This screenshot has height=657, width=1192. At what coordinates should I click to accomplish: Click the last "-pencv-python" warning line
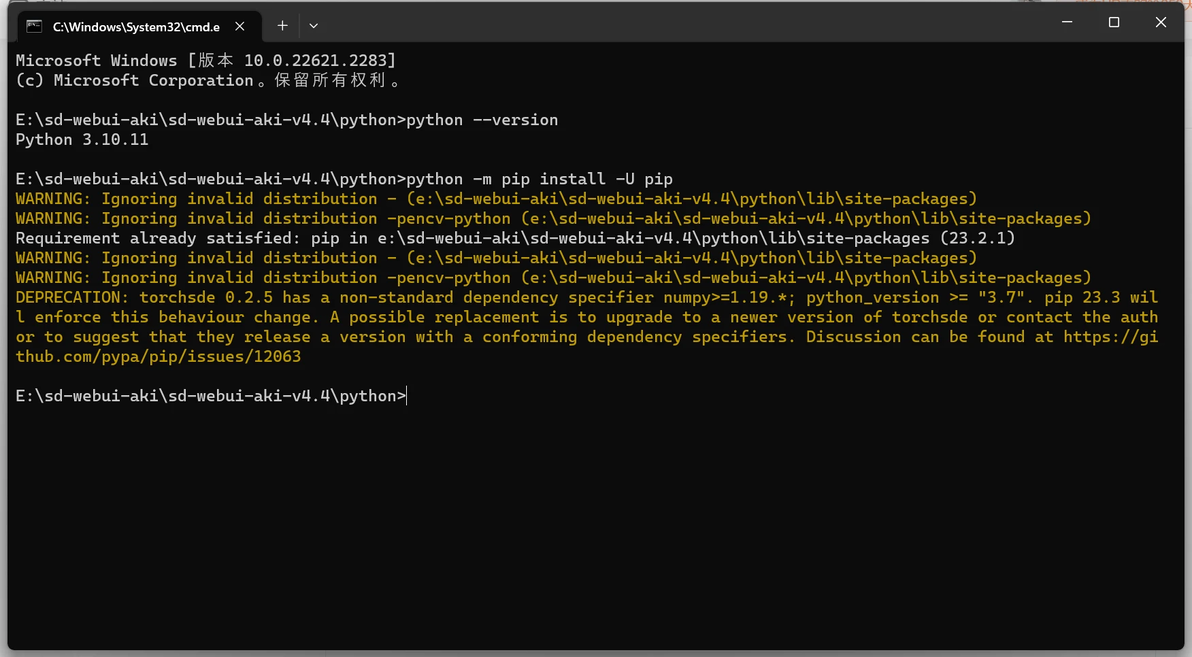553,278
